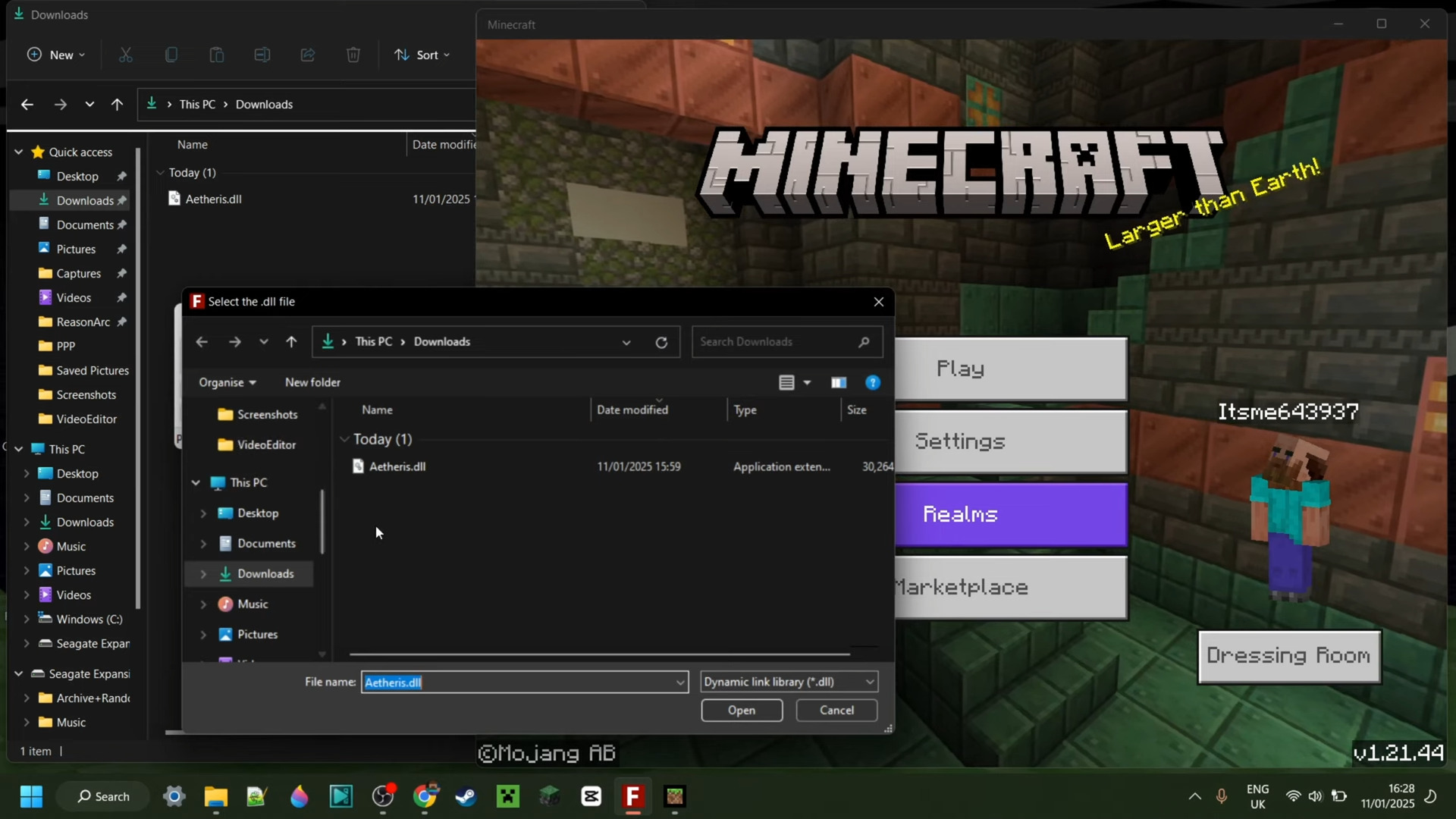Viewport: 1456px width, 819px height.
Task: Click the Delete trash icon in Explorer toolbar
Action: (x=353, y=55)
